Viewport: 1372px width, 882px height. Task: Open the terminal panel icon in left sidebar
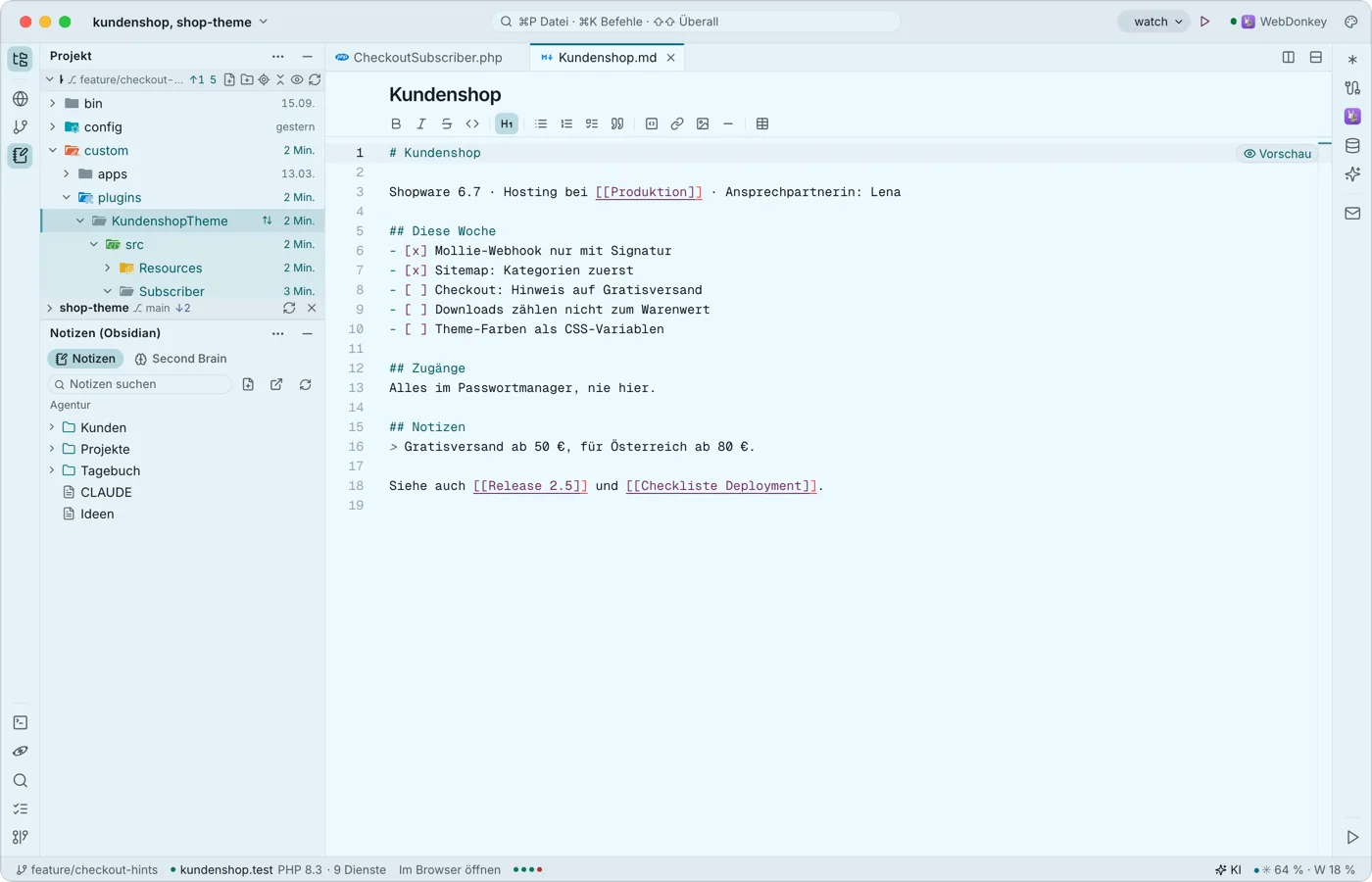coord(21,722)
